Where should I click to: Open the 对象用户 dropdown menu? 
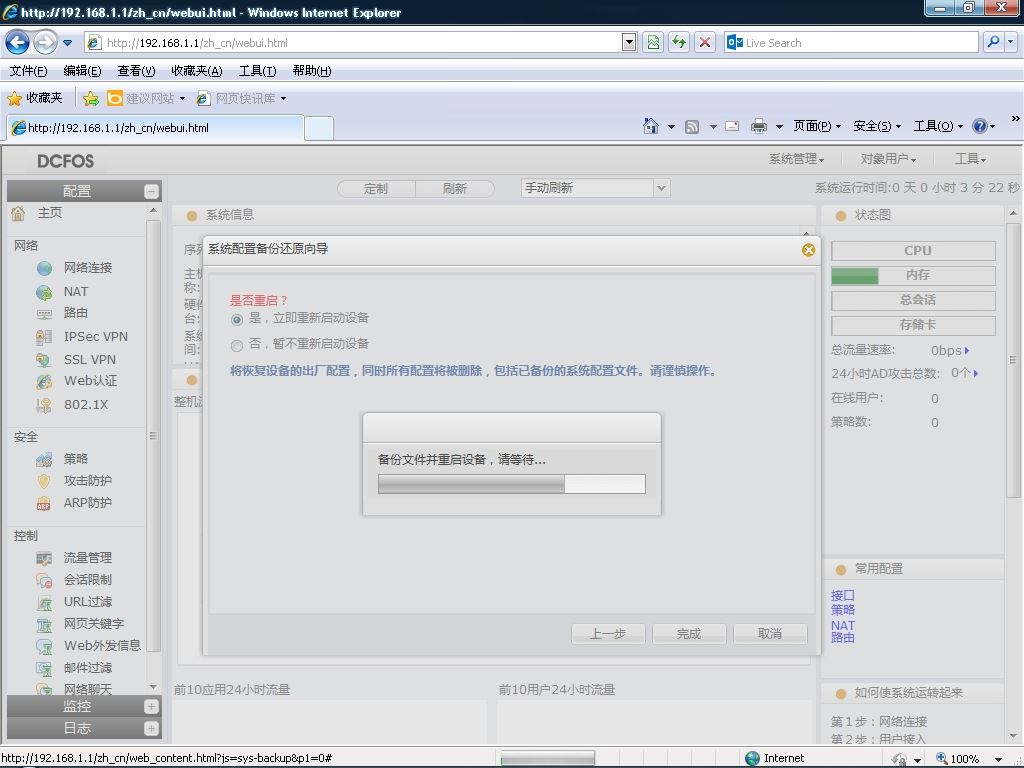[888, 159]
